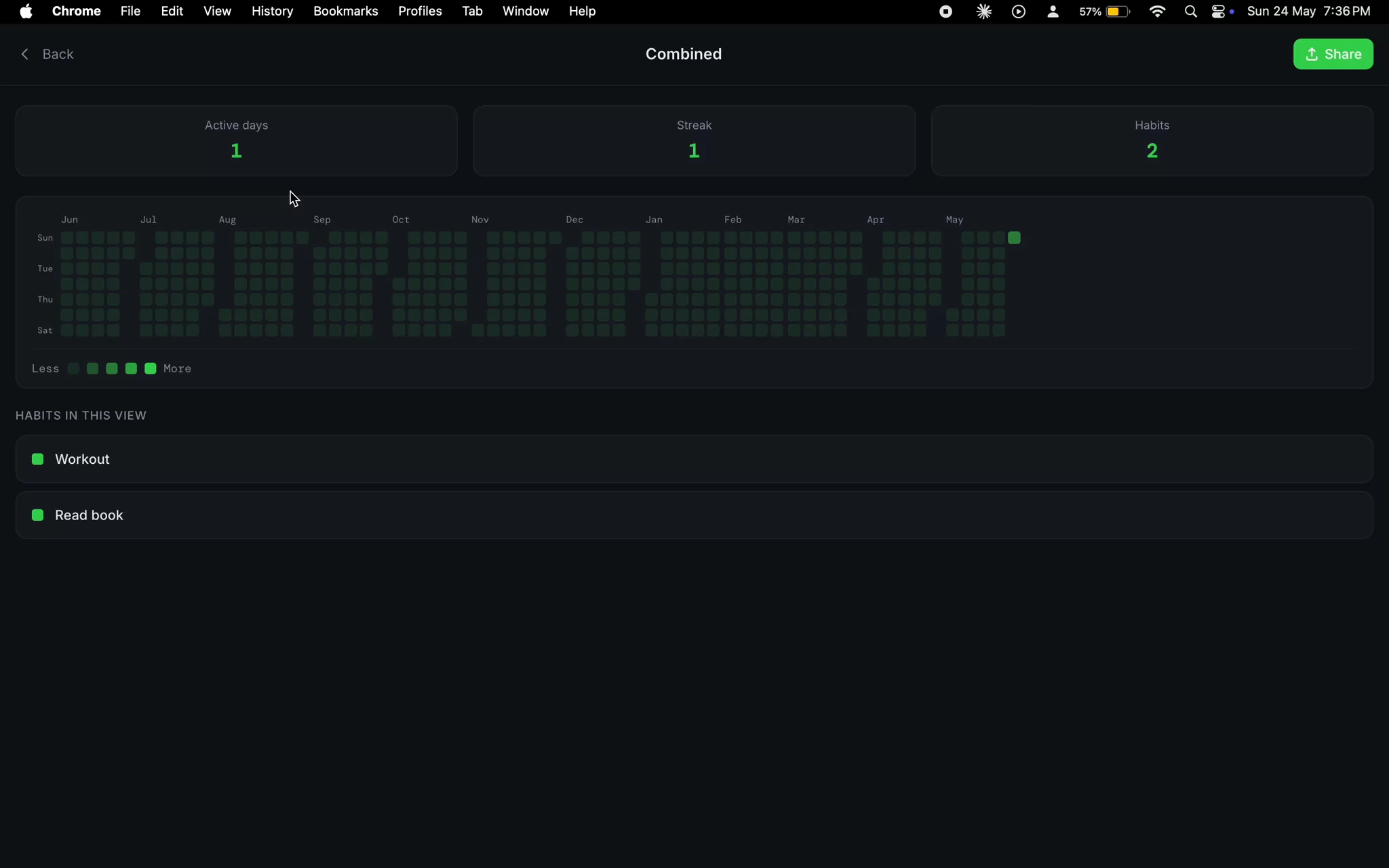The image size is (1389, 868).
Task: Click the green swatch beside Read book
Action: pos(38,515)
